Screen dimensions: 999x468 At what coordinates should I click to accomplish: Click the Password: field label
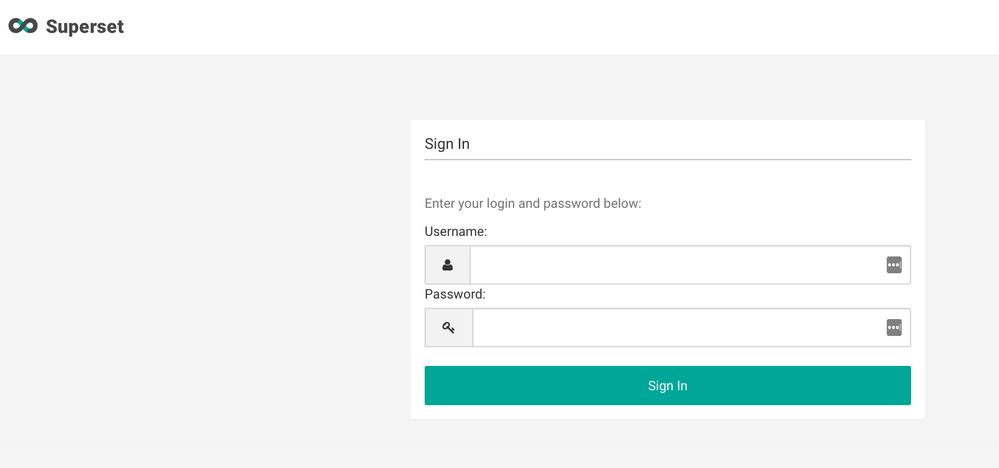pyautogui.click(x=455, y=294)
